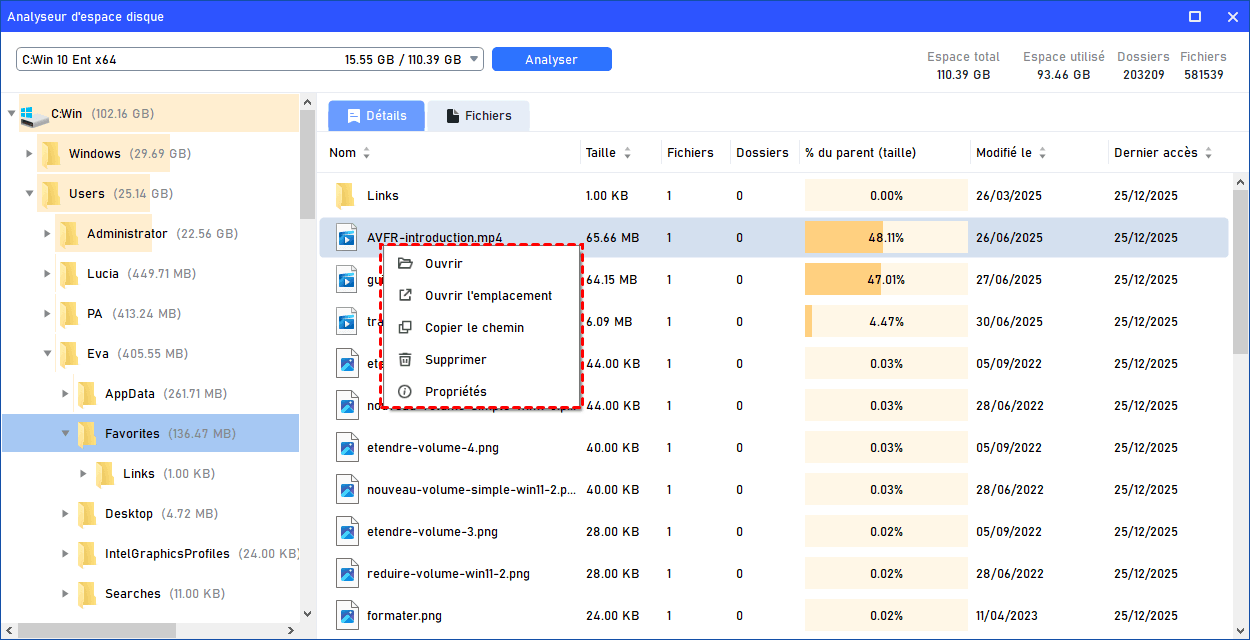Expand the Administrator folder node

point(48,234)
